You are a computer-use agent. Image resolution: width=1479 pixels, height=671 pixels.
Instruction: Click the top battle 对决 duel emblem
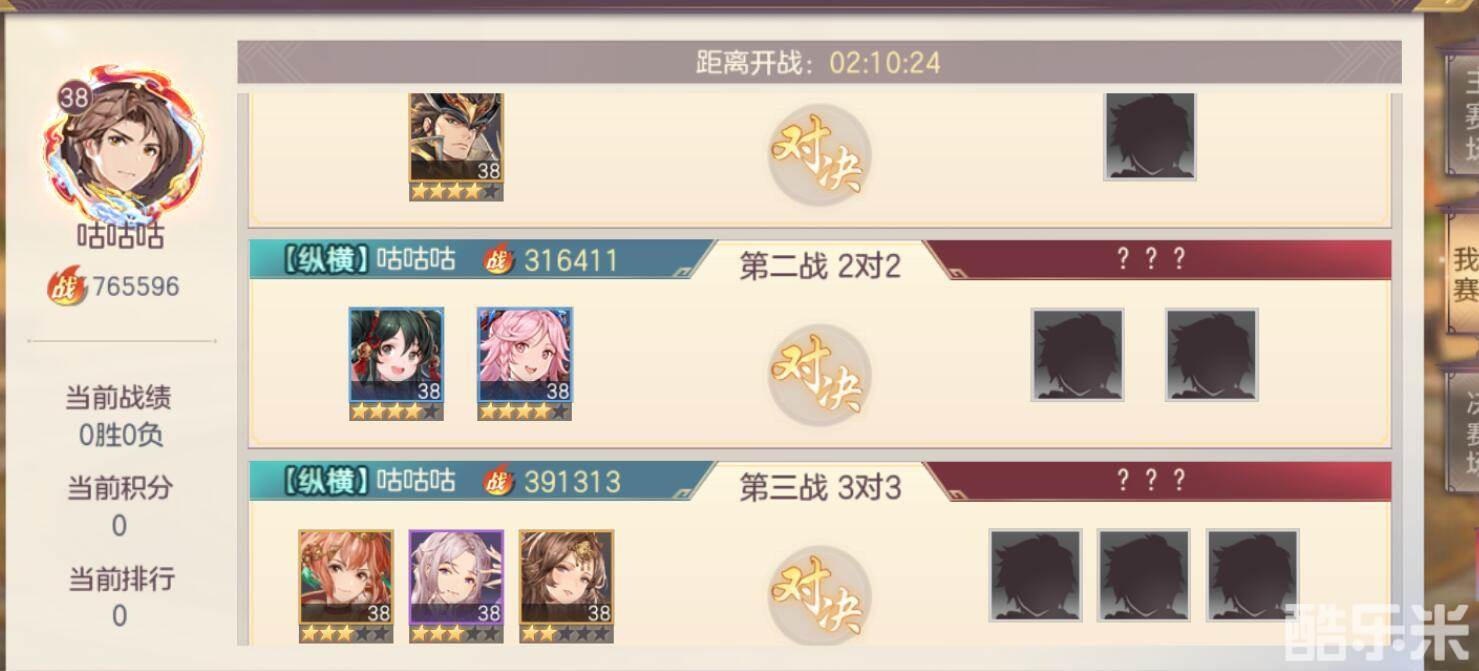(819, 157)
